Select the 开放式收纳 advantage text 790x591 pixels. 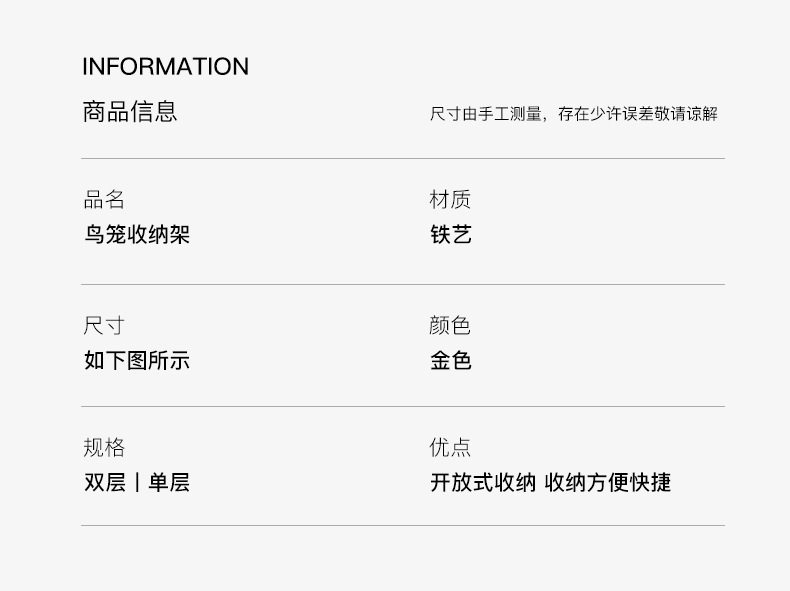tap(483, 483)
